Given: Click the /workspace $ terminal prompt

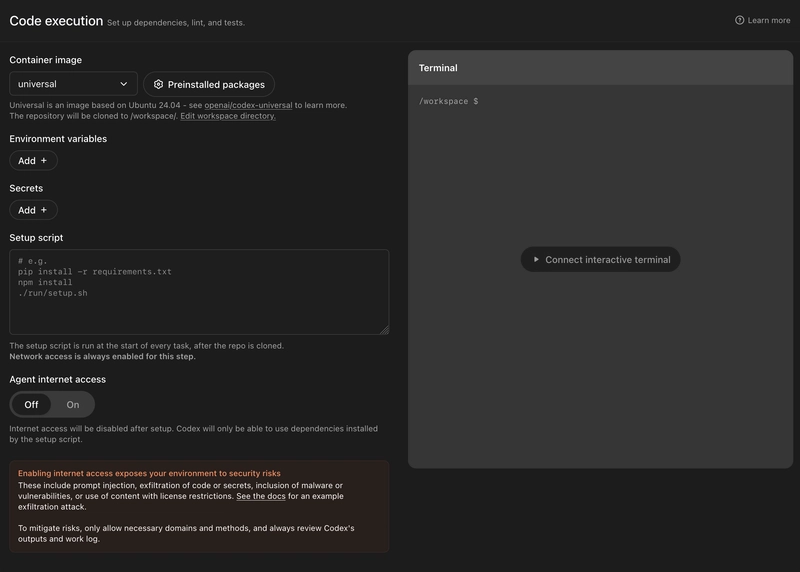Looking at the screenshot, I should click(x=448, y=102).
